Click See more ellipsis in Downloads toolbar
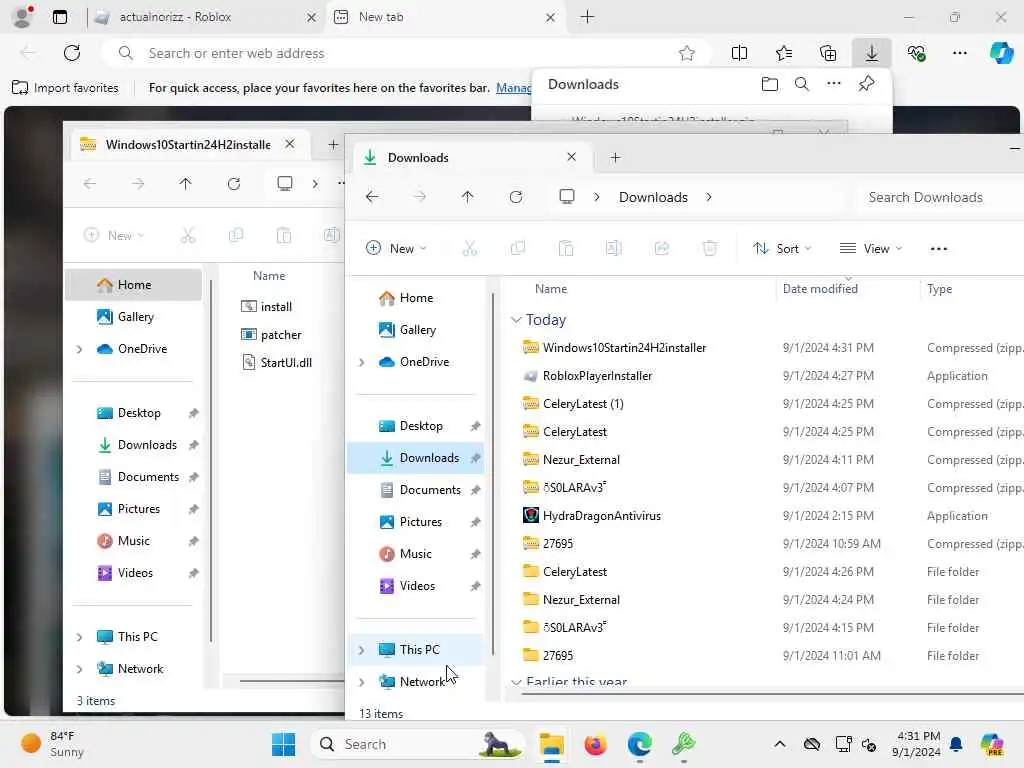The image size is (1024, 768). tap(938, 249)
